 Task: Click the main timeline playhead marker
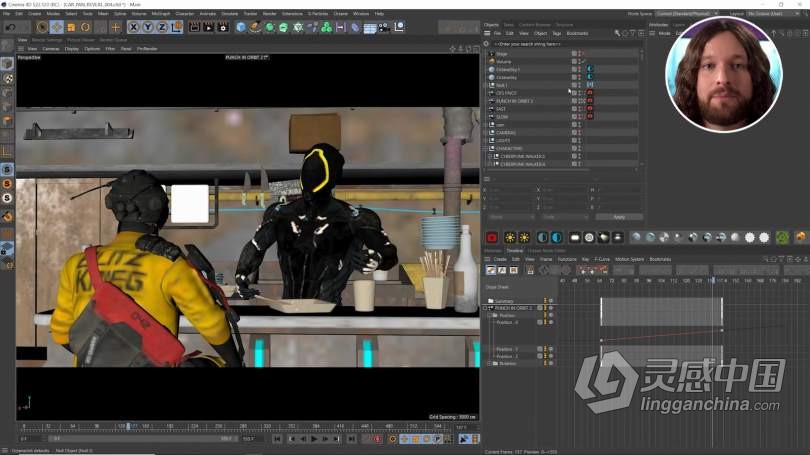tap(129, 427)
